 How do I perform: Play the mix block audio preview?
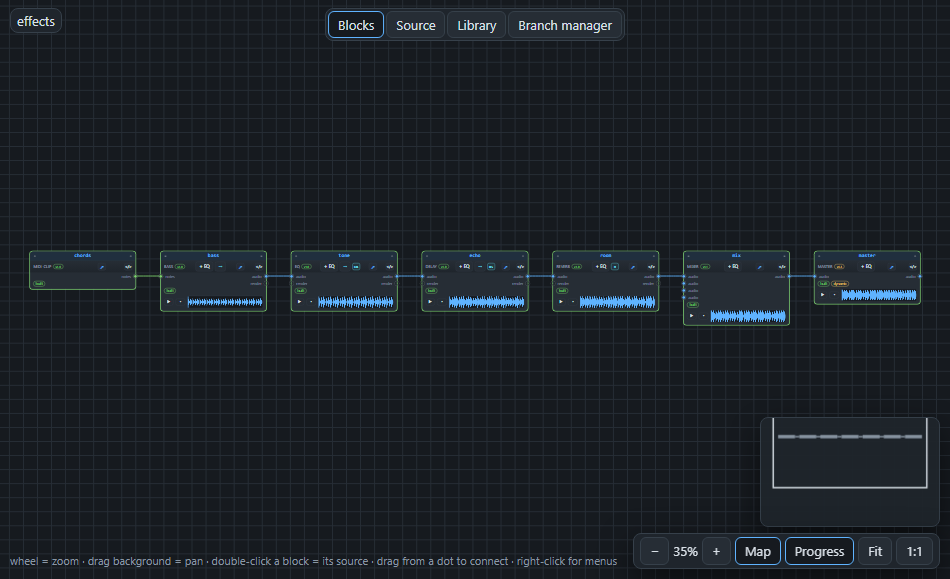pyautogui.click(x=692, y=316)
